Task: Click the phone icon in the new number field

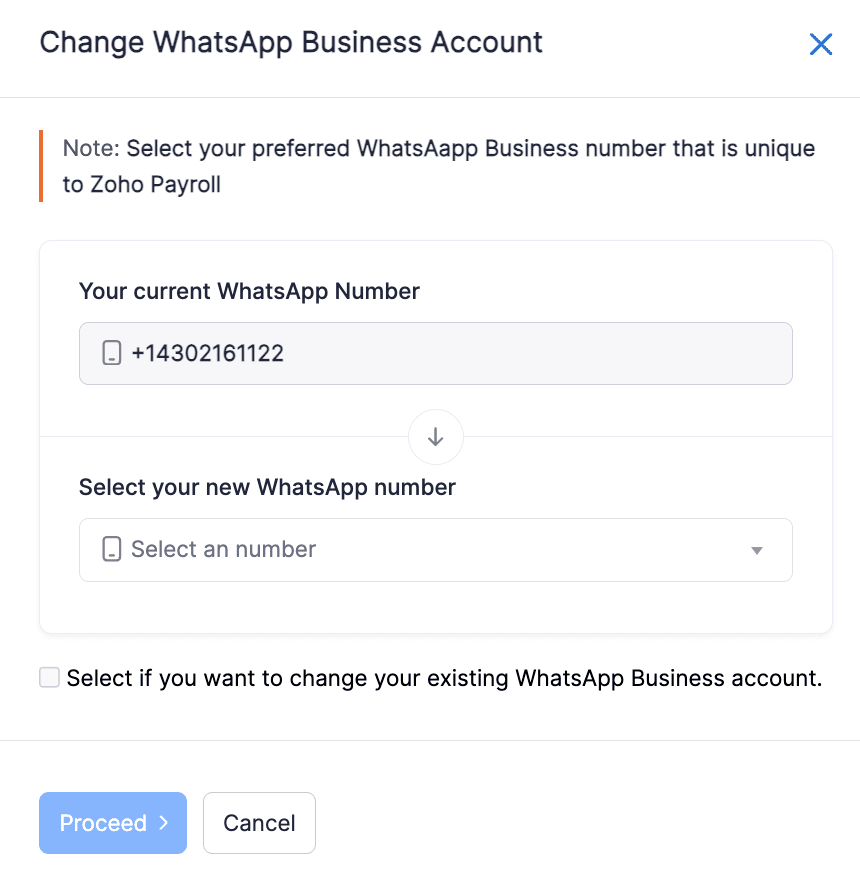Action: coord(110,549)
